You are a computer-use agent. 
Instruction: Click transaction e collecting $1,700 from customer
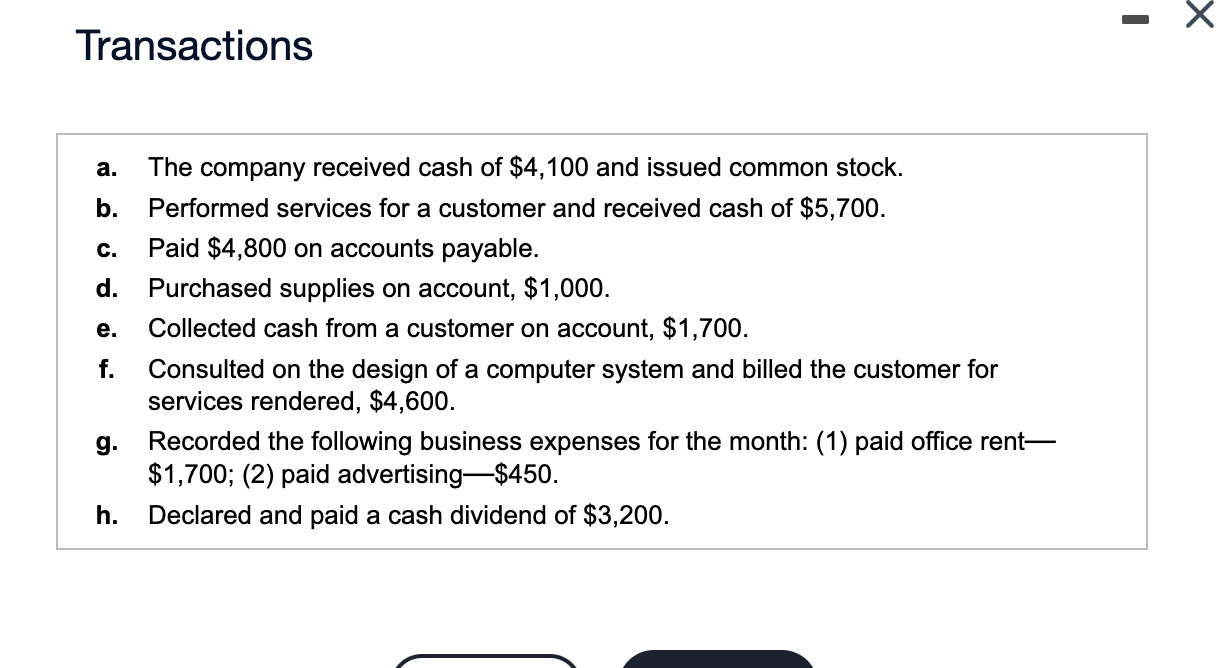pos(448,328)
